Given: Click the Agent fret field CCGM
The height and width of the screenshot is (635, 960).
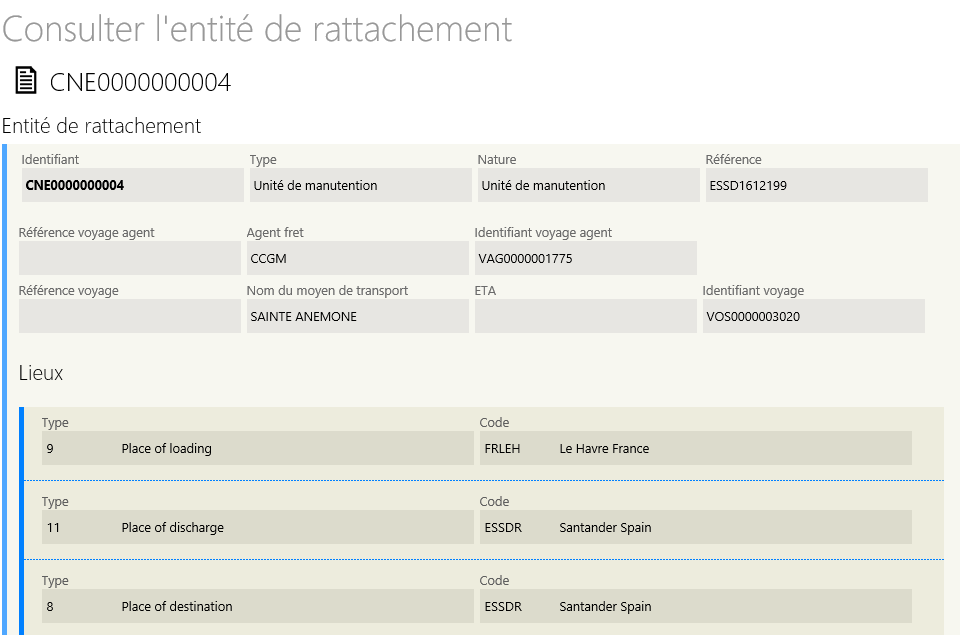Looking at the screenshot, I should click(358, 258).
